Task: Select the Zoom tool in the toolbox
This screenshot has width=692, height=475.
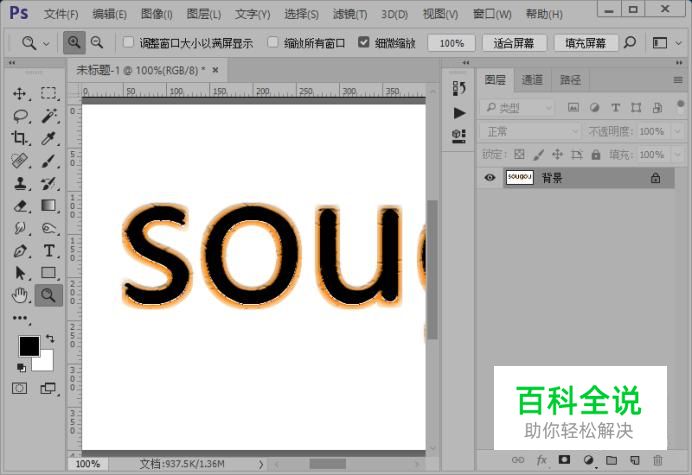Action: click(49, 295)
